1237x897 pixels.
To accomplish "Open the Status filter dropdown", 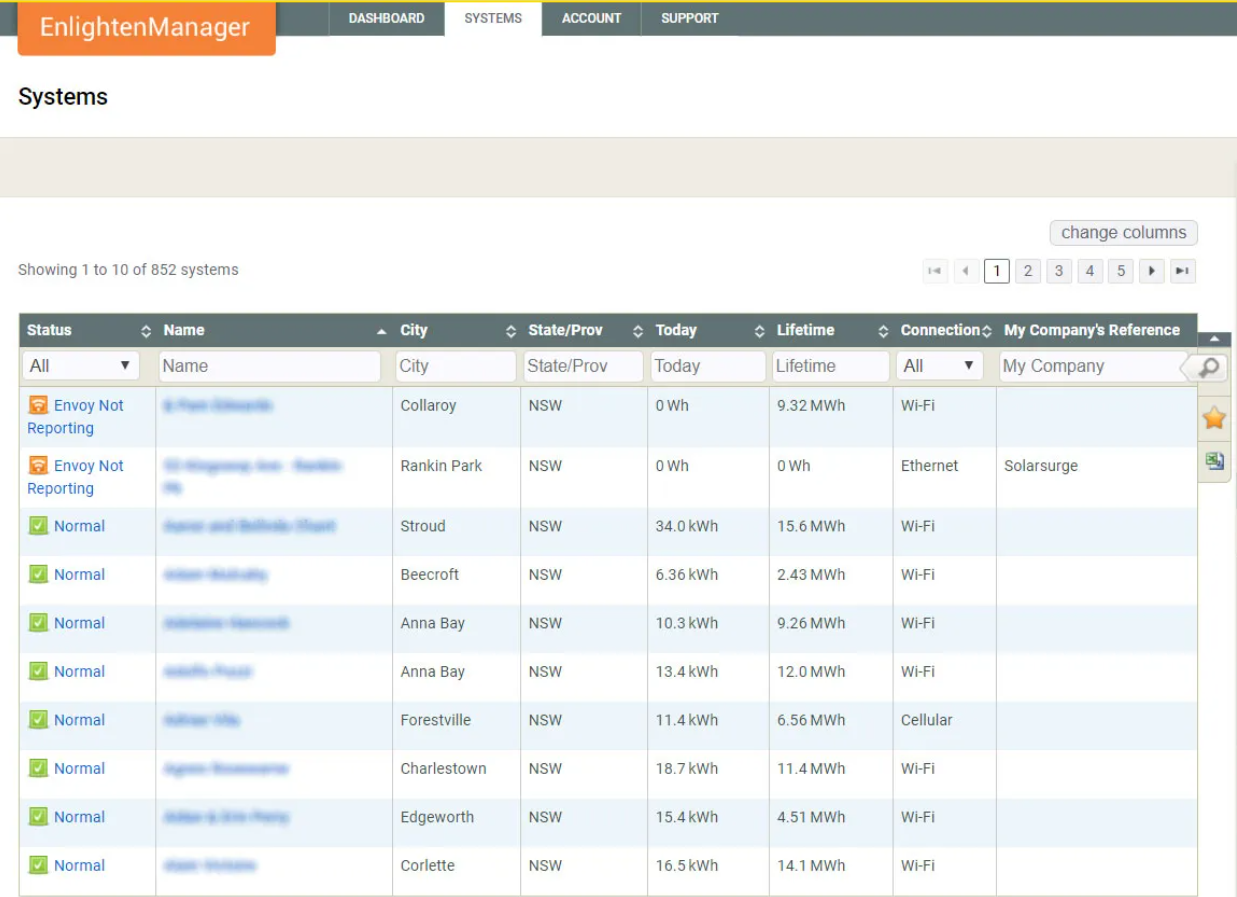I will [80, 366].
